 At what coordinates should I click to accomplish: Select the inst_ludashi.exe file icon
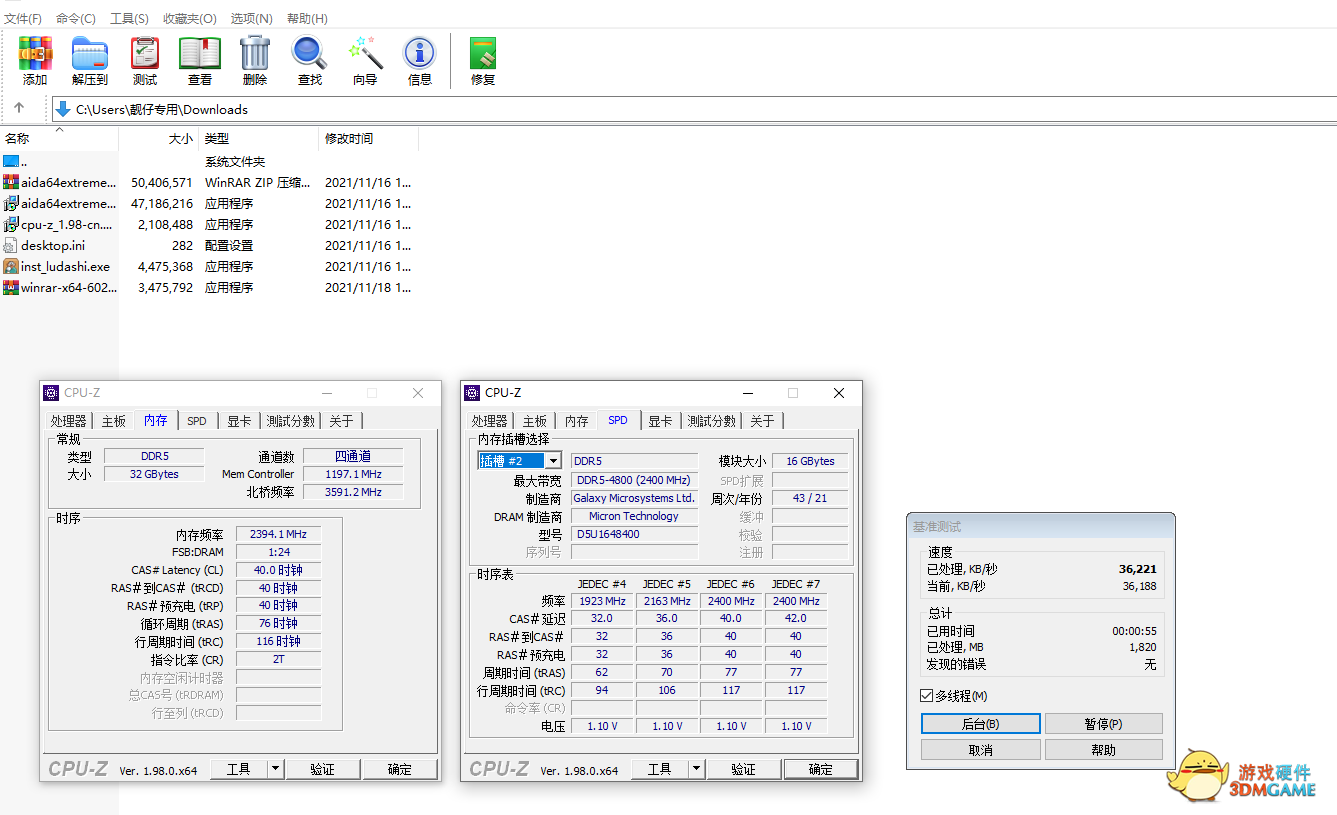11,266
